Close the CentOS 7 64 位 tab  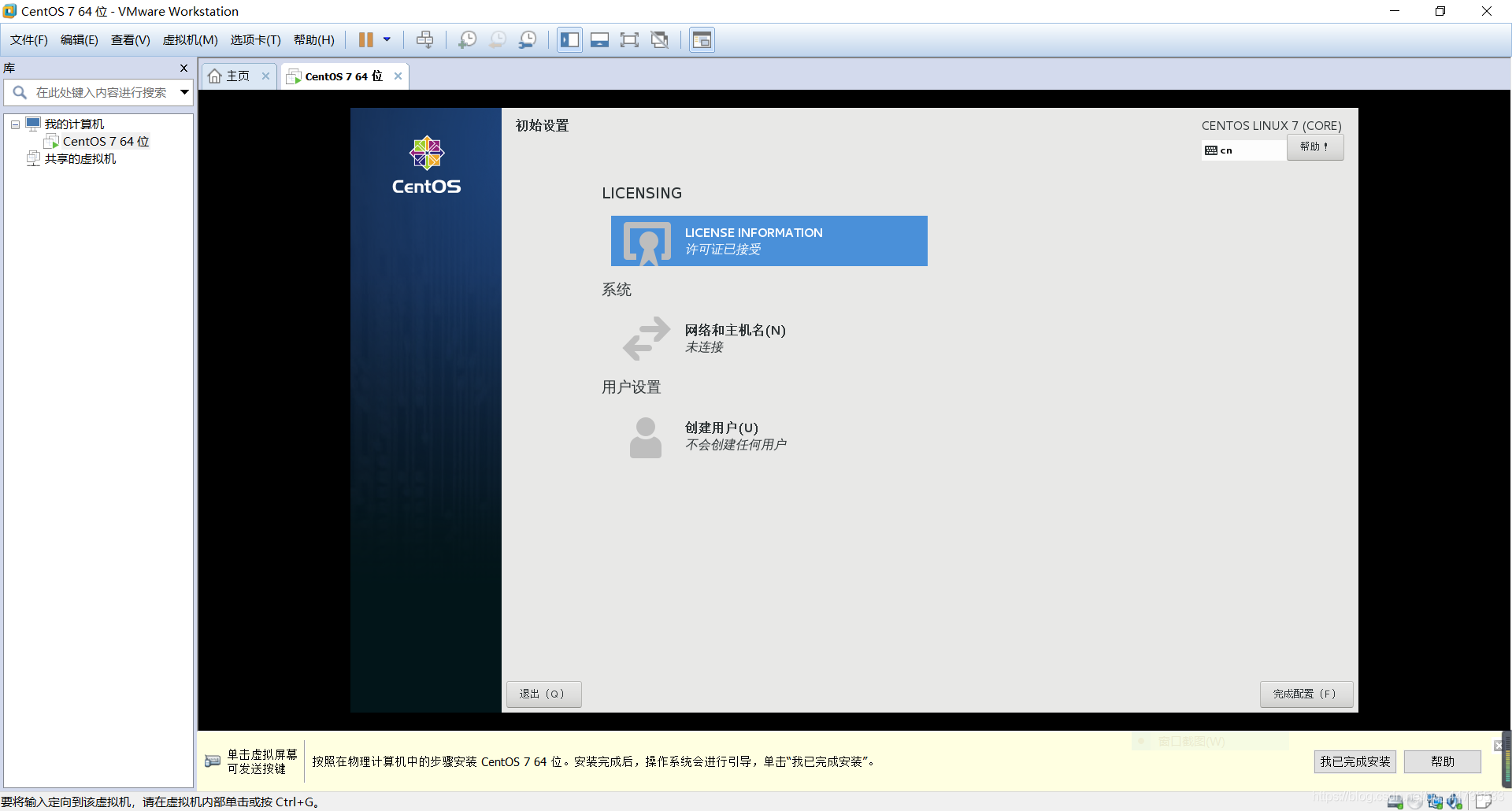(x=398, y=76)
